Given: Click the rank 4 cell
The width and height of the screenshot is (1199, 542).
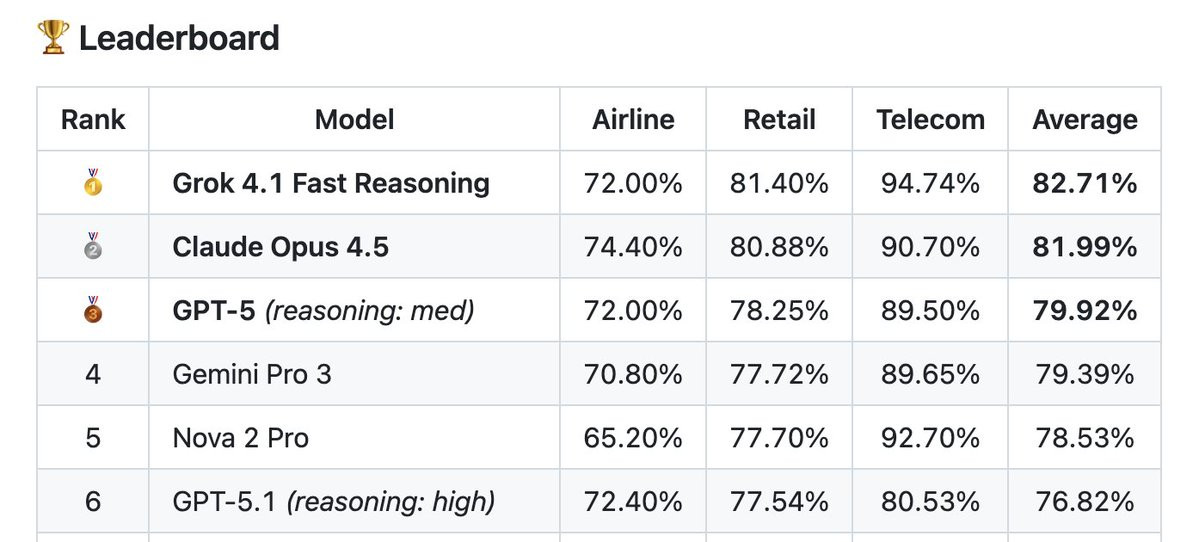Looking at the screenshot, I should [93, 374].
